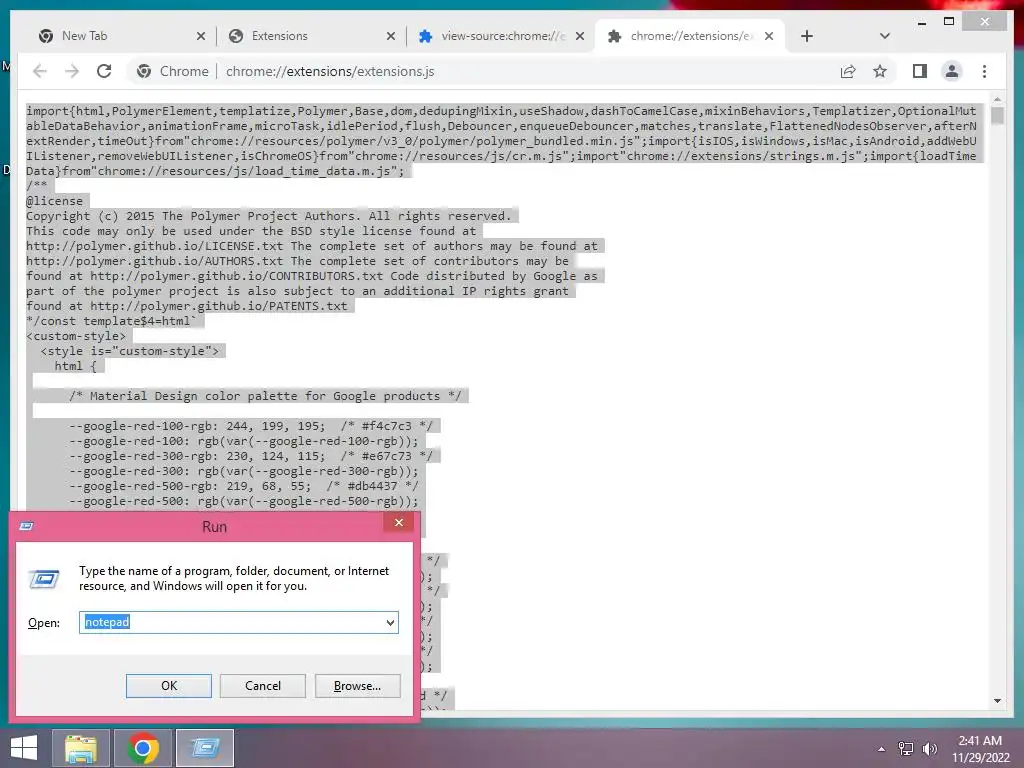This screenshot has width=1024, height=768.
Task: Switch to the view-source tab
Action: click(x=503, y=36)
